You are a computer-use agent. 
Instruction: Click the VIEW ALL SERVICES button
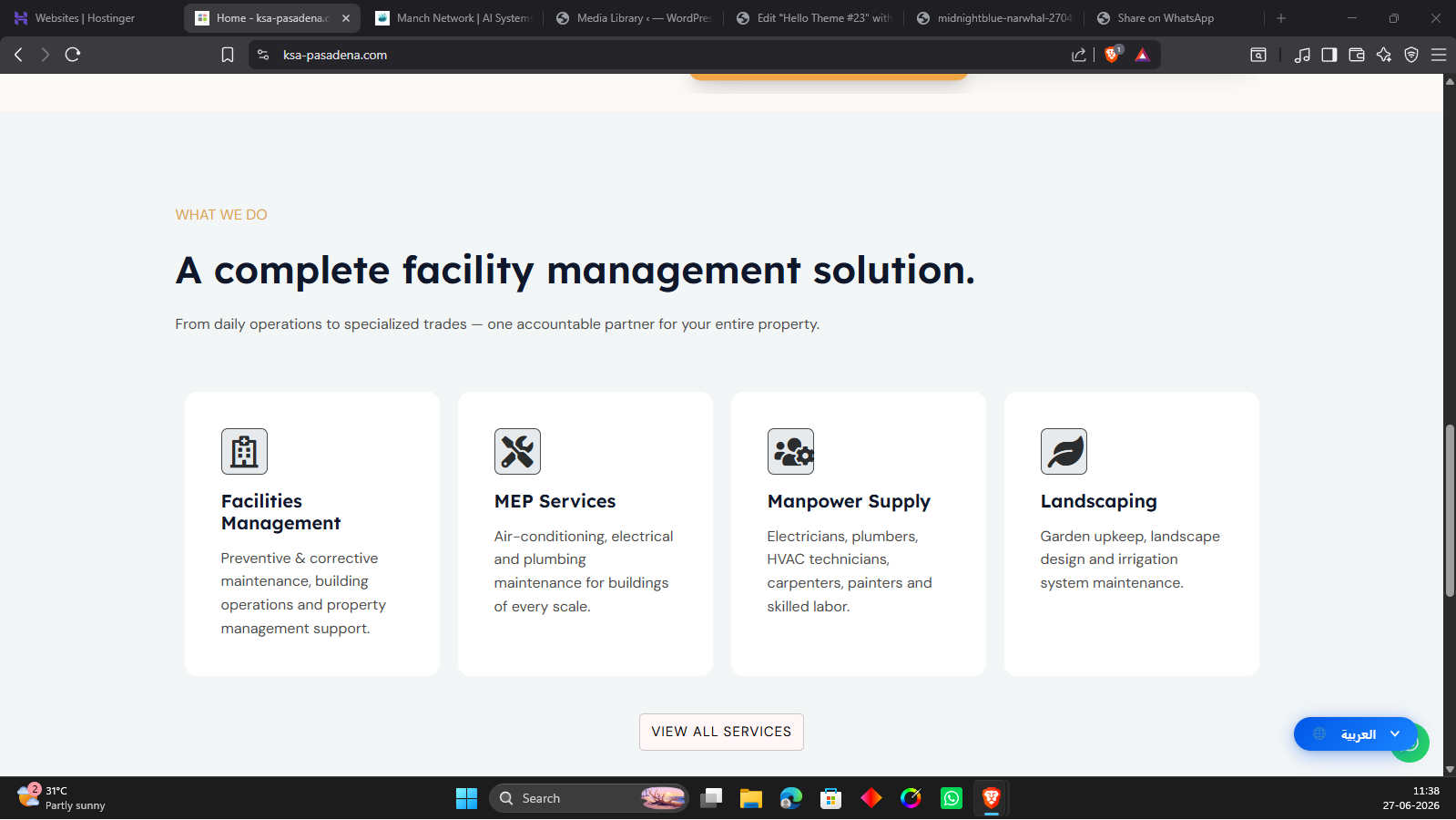click(721, 732)
